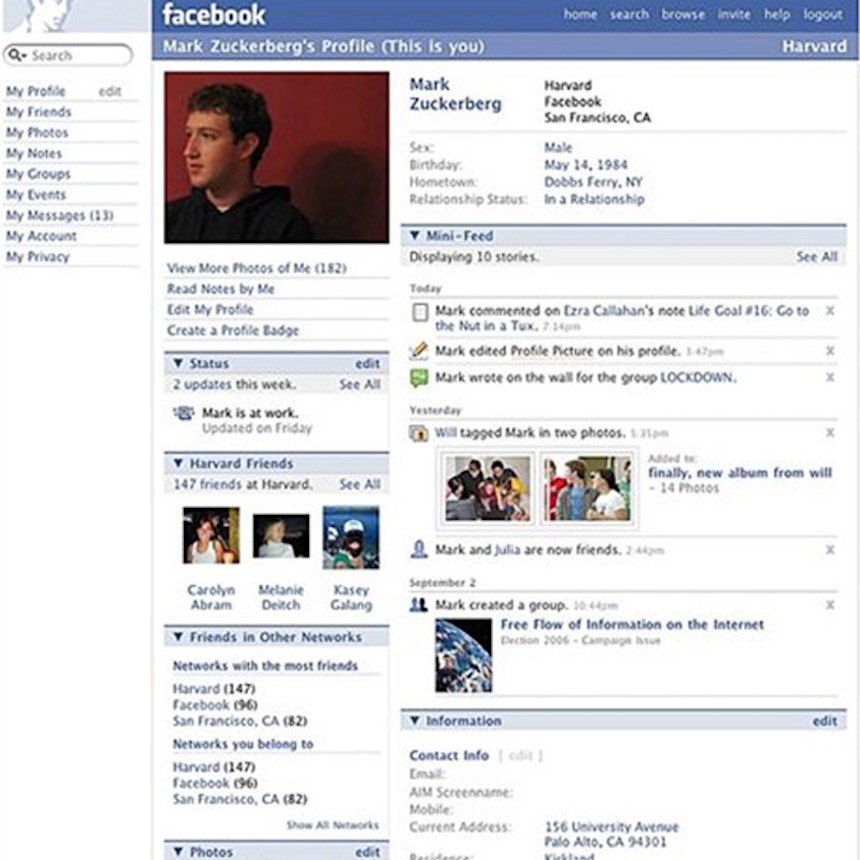The image size is (860, 860).
Task: Click the group icon beside 'Mark created a group'
Action: [419, 605]
